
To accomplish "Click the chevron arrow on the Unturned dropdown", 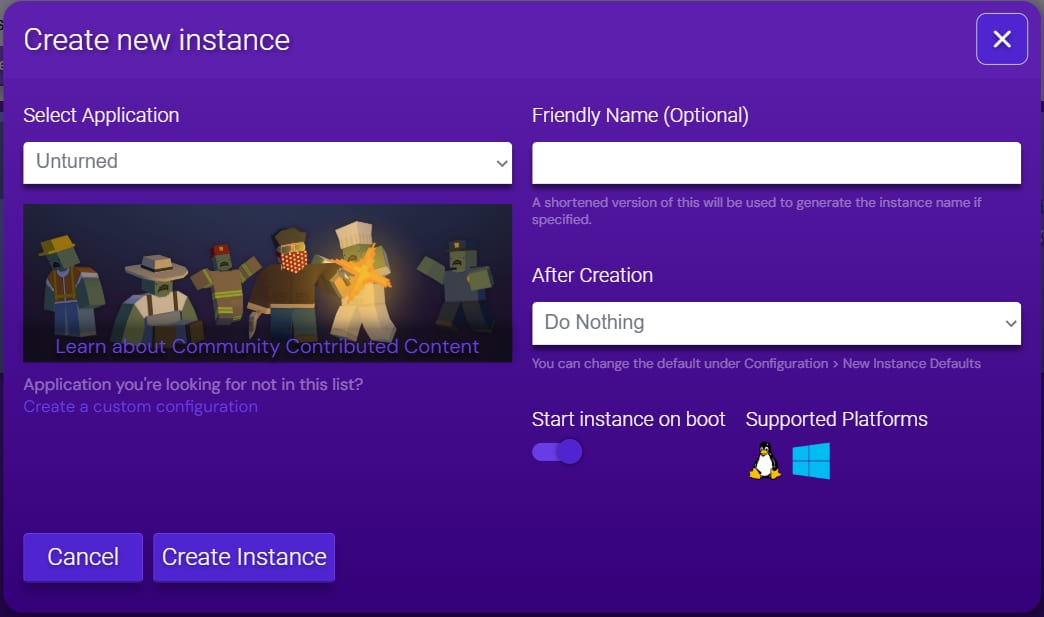I will (x=502, y=163).
